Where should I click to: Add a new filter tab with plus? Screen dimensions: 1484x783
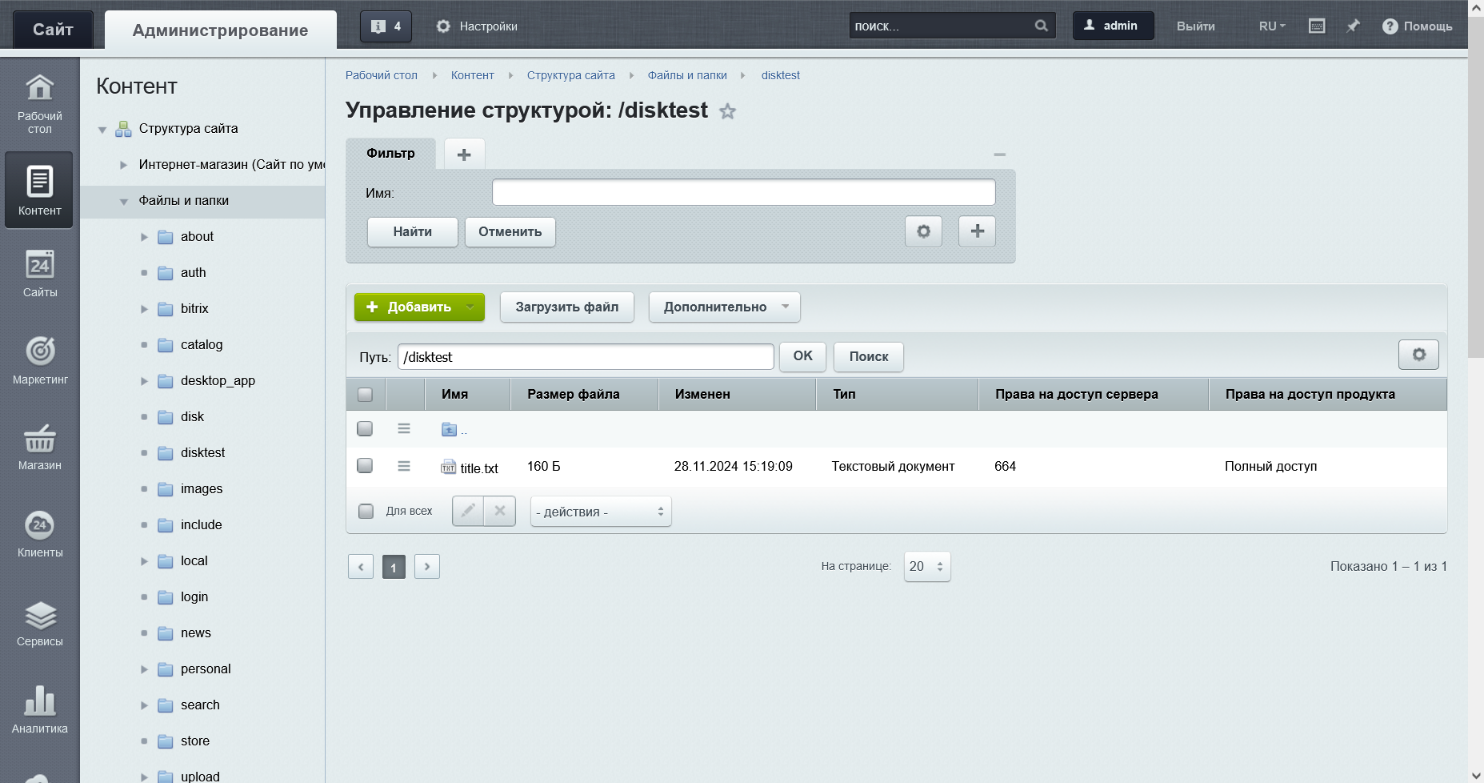(464, 154)
